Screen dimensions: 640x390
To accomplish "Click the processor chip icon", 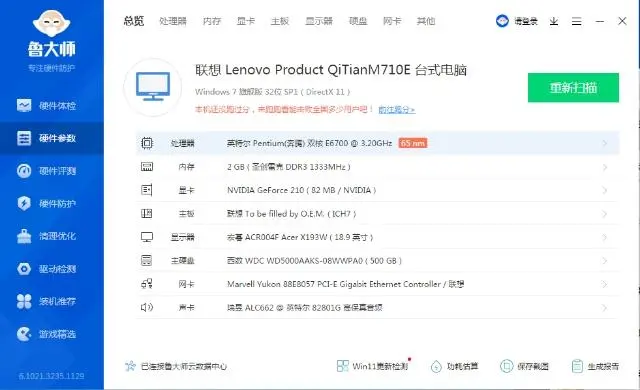I will pyautogui.click(x=147, y=143).
